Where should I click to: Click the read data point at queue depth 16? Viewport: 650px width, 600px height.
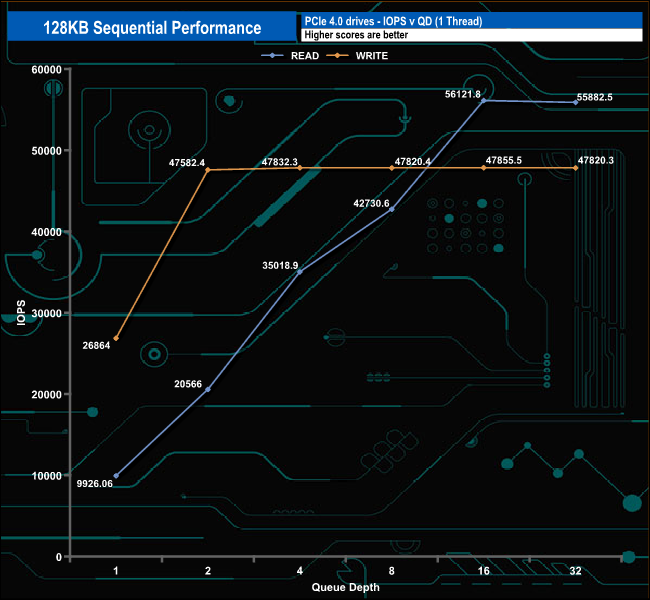point(483,100)
